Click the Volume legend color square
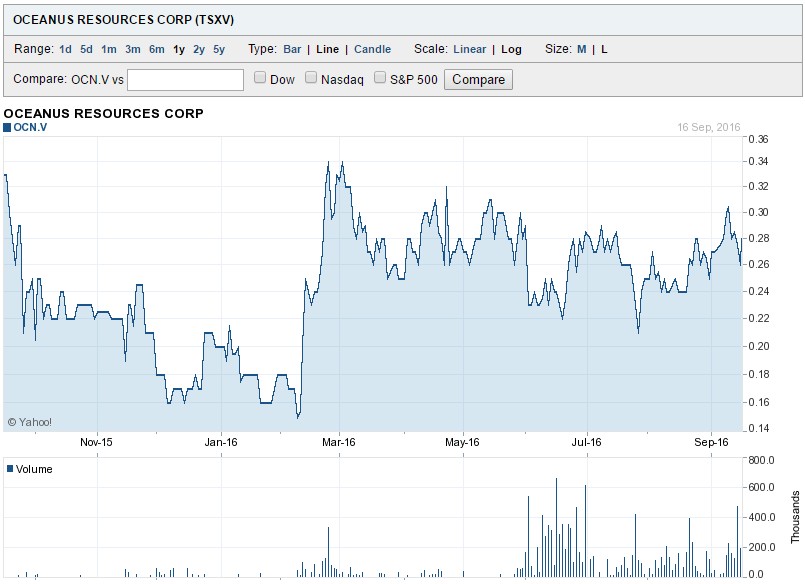 pos(10,468)
